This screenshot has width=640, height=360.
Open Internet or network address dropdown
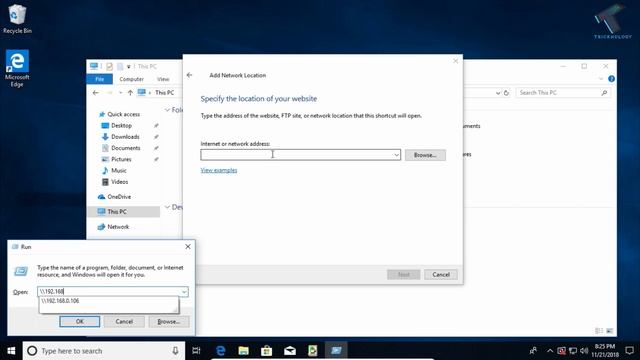(x=396, y=155)
